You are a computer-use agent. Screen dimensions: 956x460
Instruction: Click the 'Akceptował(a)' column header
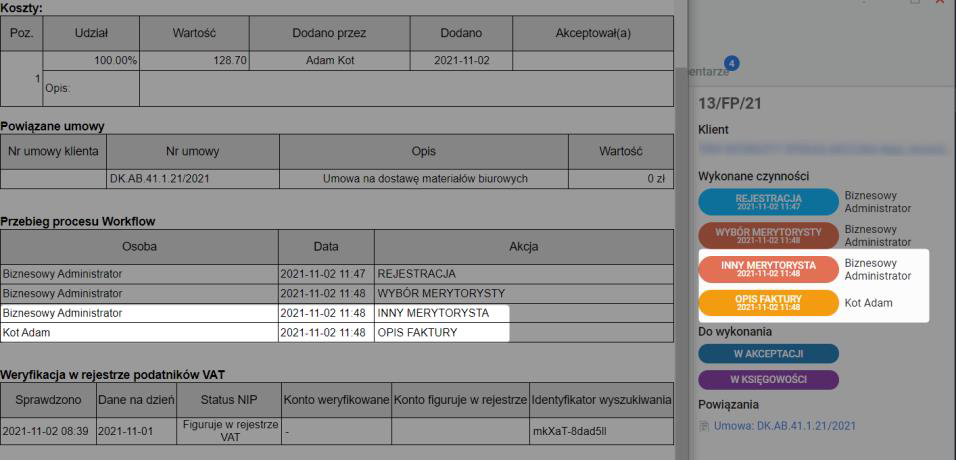tap(593, 34)
